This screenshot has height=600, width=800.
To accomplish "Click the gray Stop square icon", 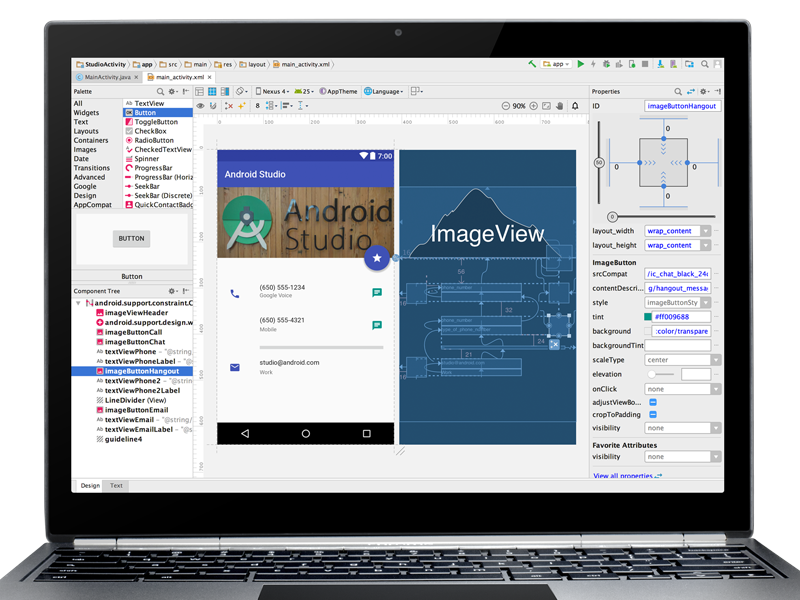I will click(x=645, y=64).
